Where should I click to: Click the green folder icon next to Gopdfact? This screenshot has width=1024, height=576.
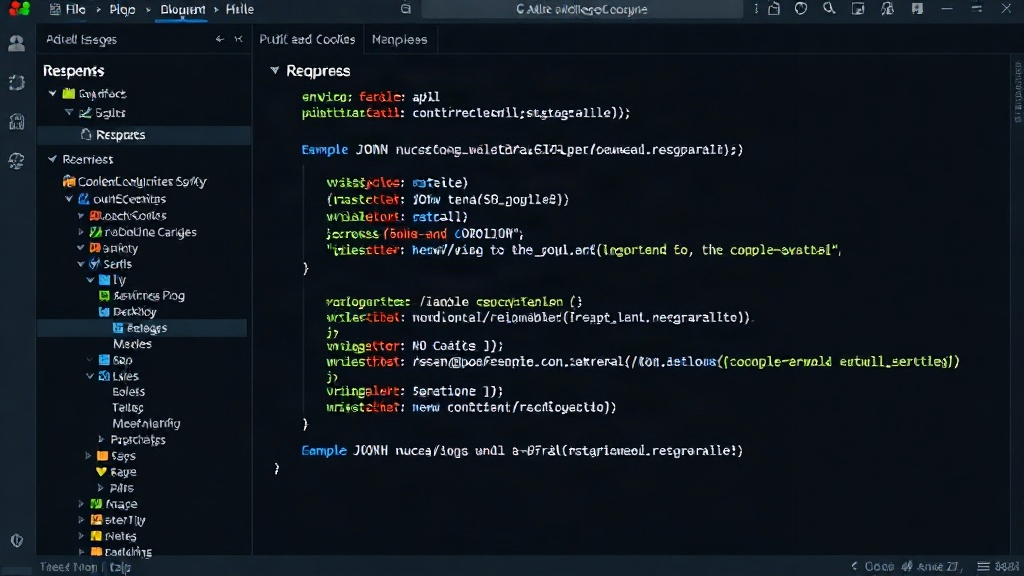pos(69,93)
